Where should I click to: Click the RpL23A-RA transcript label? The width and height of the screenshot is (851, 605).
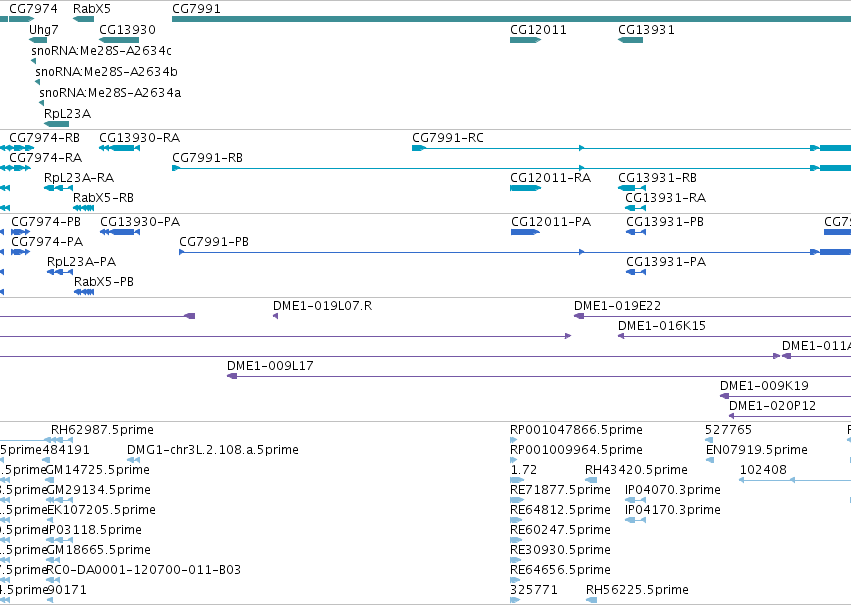tap(79, 178)
